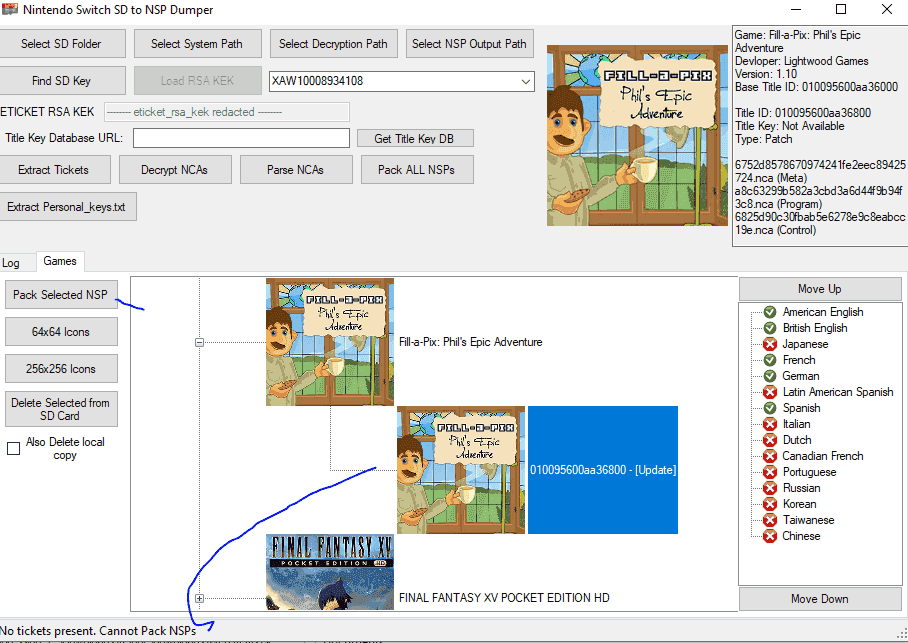This screenshot has height=643, width=908.
Task: Select the Final Fantasy XV Pocket Edition thumbnail
Action: pyautogui.click(x=329, y=572)
